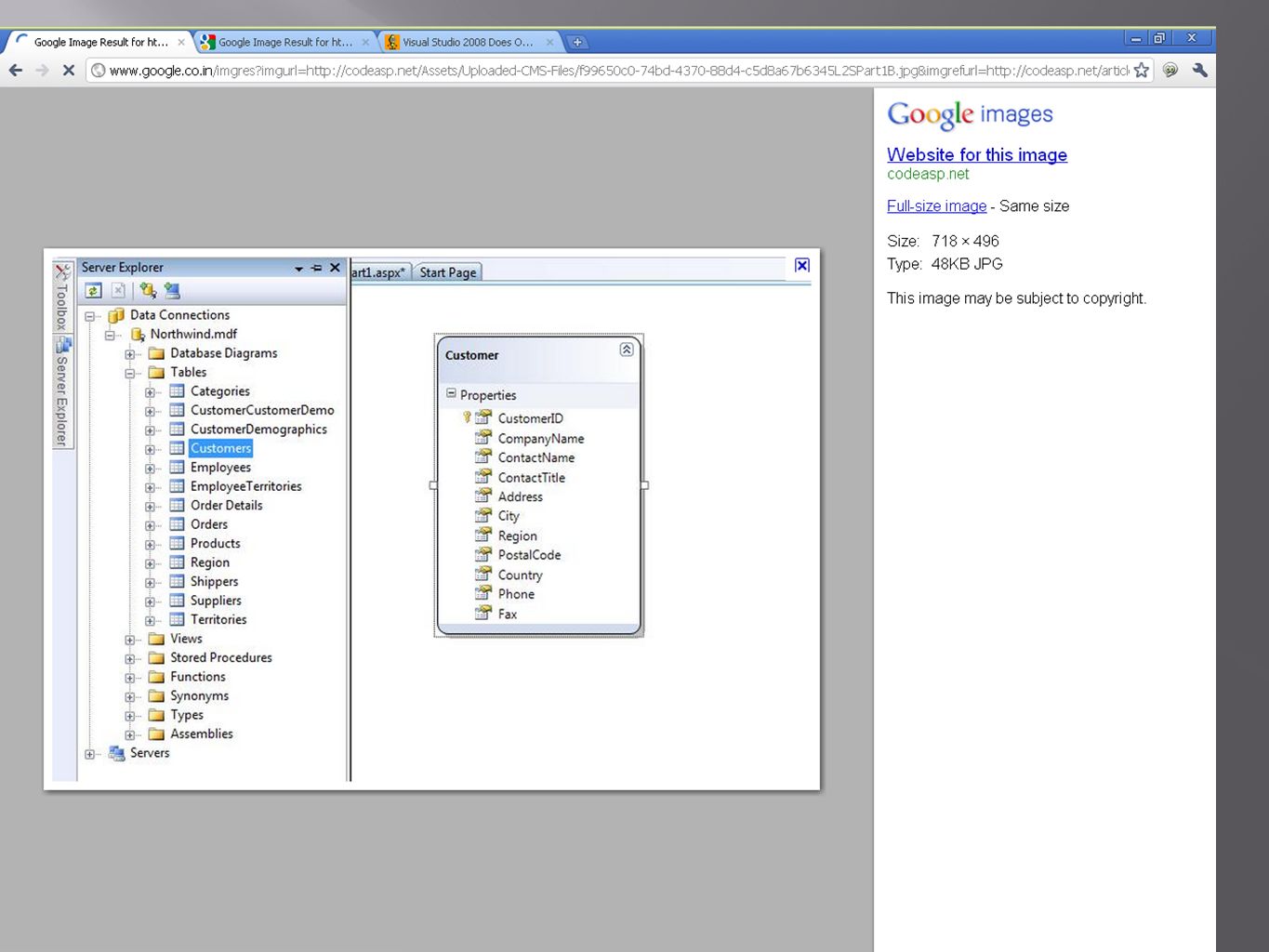Click Stop Refresh icon in Server Explorer
Image resolution: width=1269 pixels, height=952 pixels.
point(119,290)
